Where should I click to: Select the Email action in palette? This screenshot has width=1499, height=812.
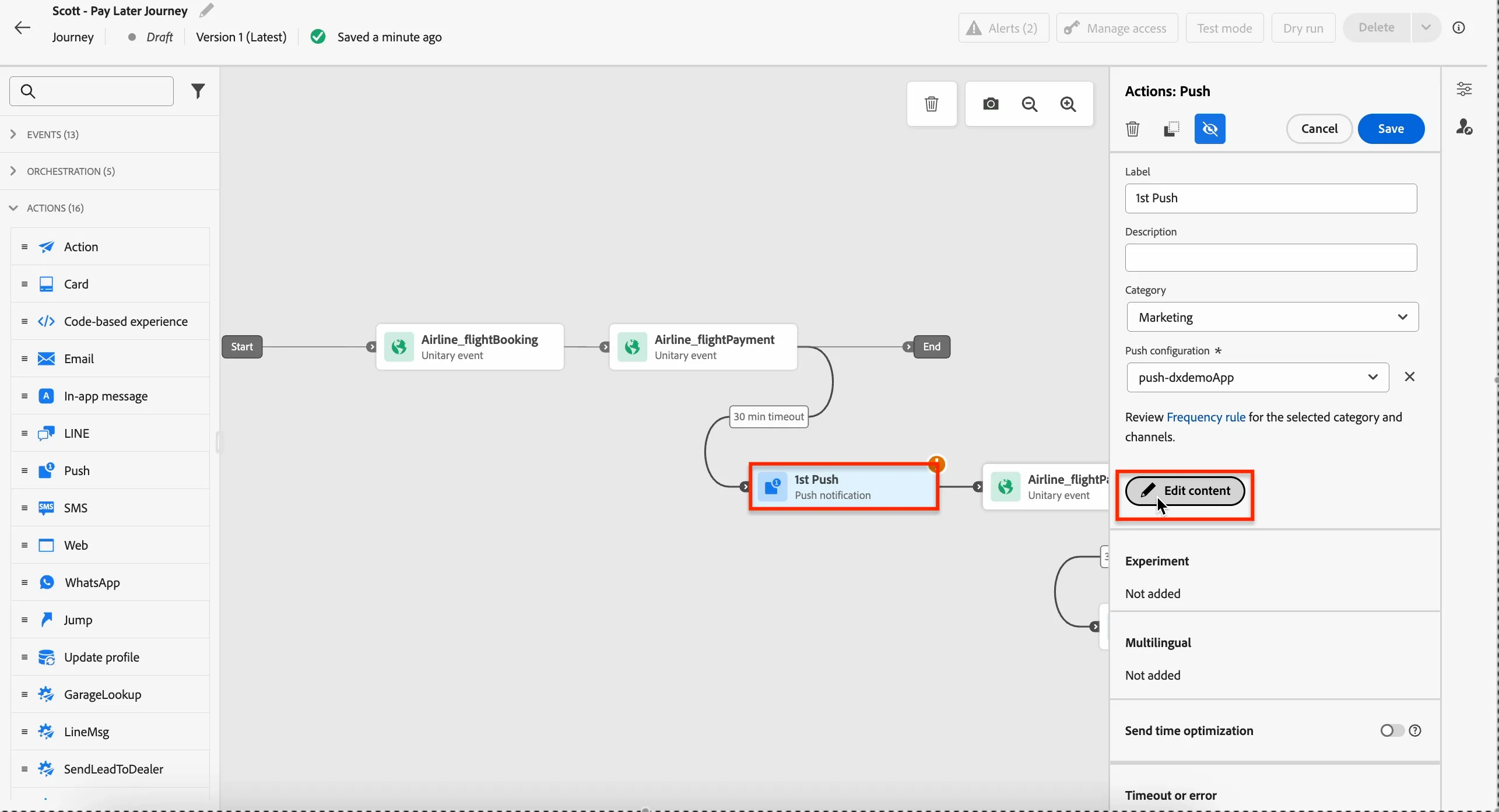tap(110, 358)
